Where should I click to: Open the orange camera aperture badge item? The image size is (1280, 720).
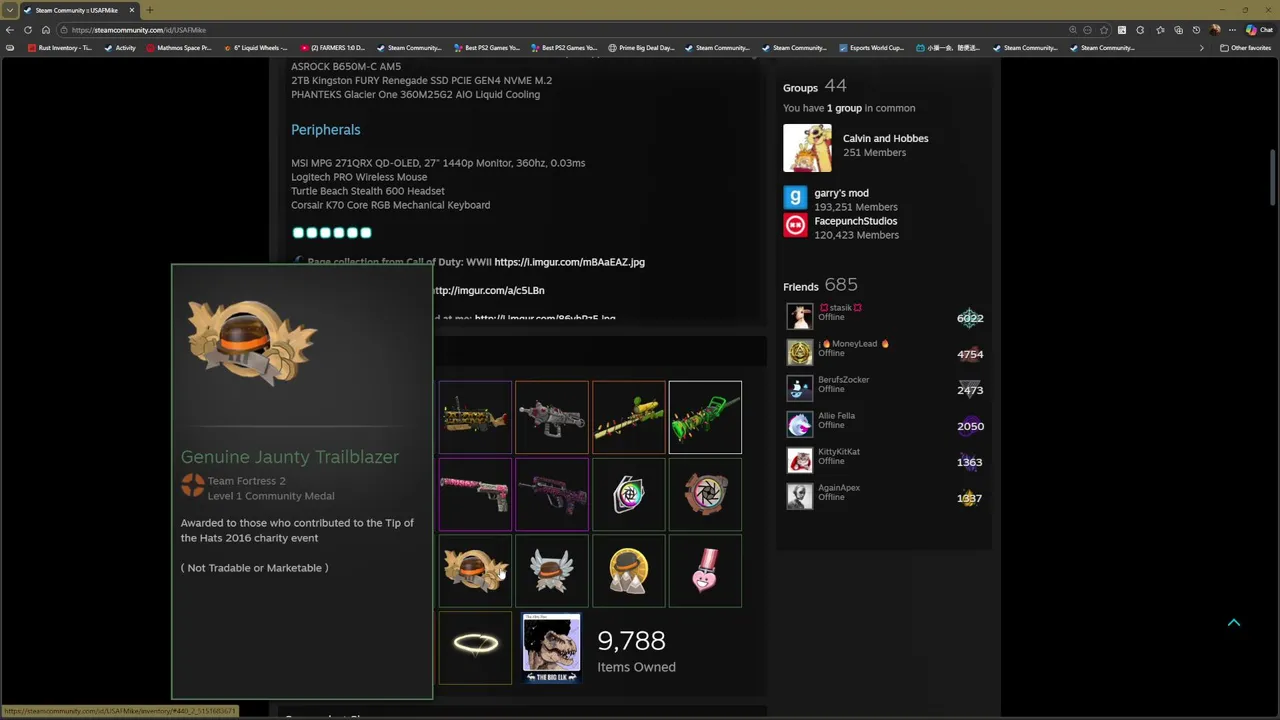(x=705, y=494)
